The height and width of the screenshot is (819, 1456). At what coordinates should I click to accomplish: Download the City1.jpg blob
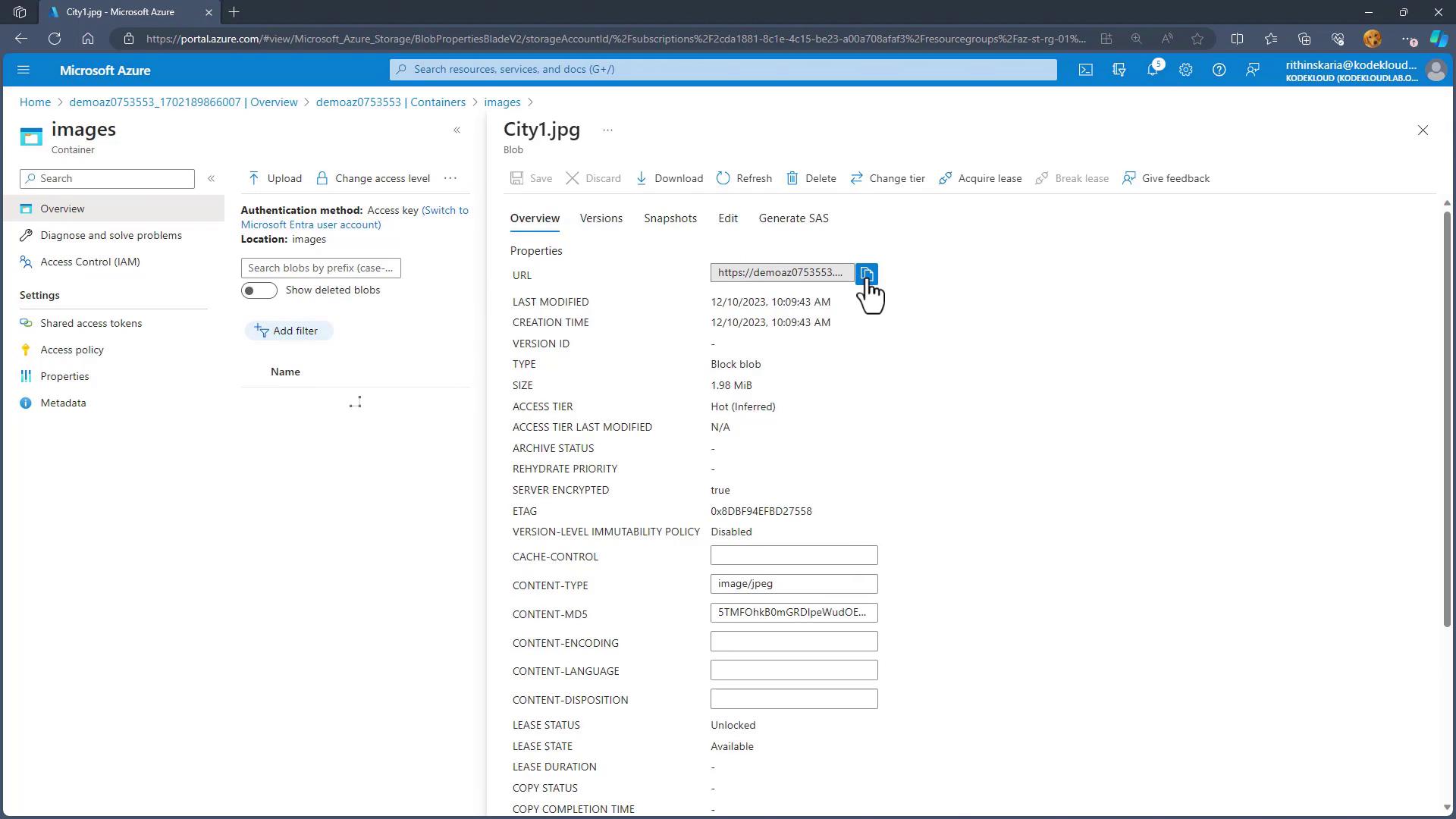[669, 178]
